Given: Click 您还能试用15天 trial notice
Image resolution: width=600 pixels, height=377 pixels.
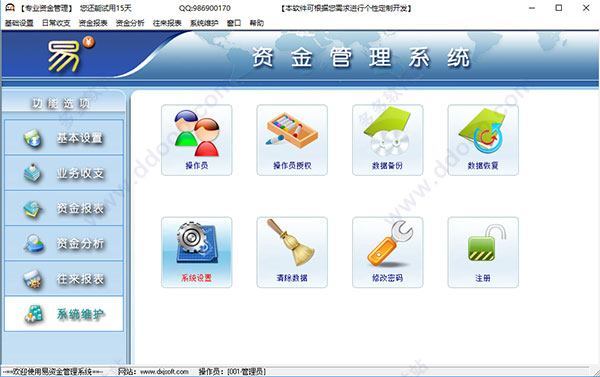Looking at the screenshot, I should pos(105,8).
